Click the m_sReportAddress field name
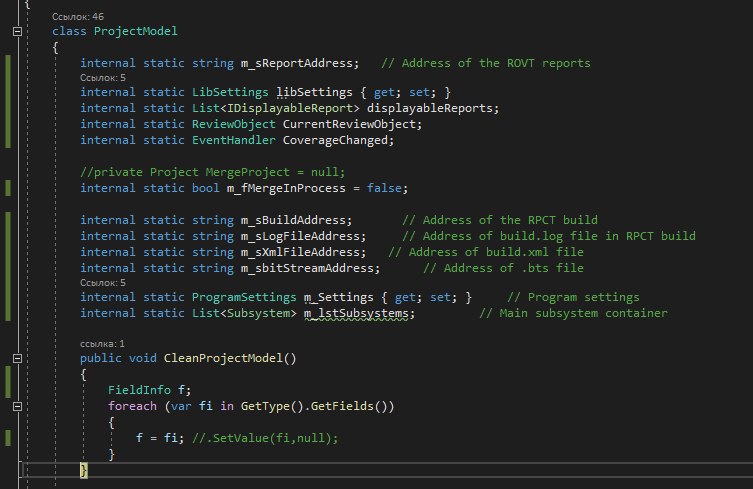Image resolution: width=753 pixels, height=489 pixels. pos(297,63)
